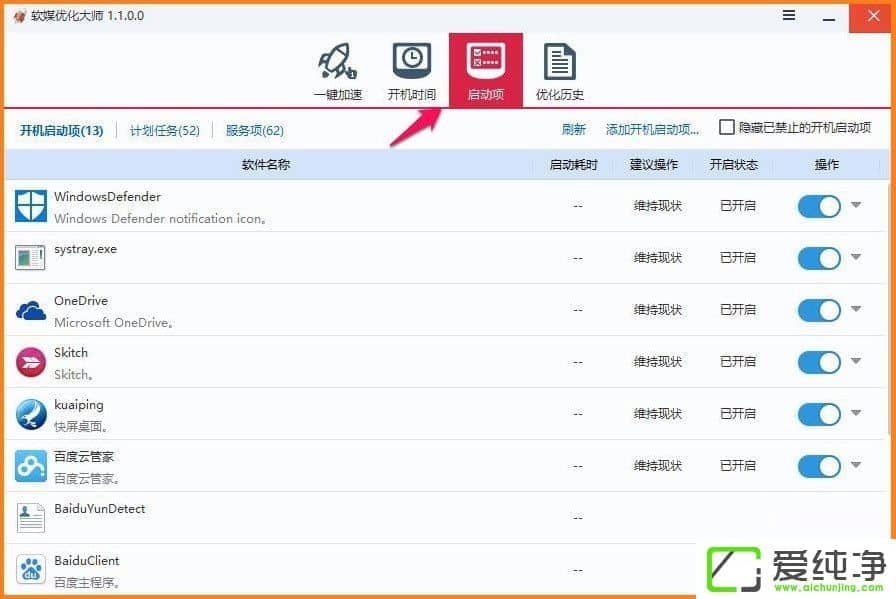Open the 一键加速 rocket icon
The height and width of the screenshot is (599, 896).
pos(337,62)
